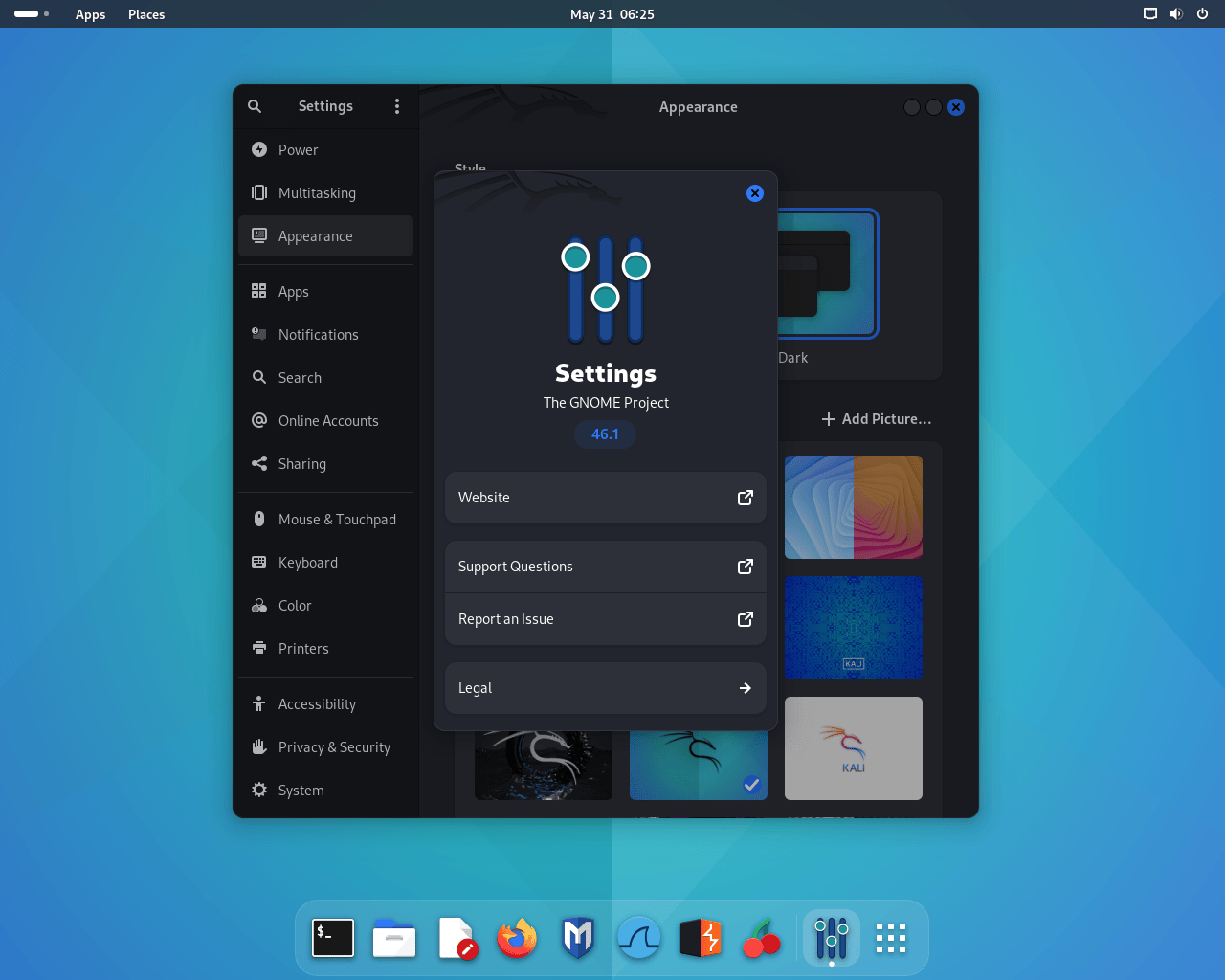Open the Settings search icon
This screenshot has width=1225, height=980.
(255, 106)
